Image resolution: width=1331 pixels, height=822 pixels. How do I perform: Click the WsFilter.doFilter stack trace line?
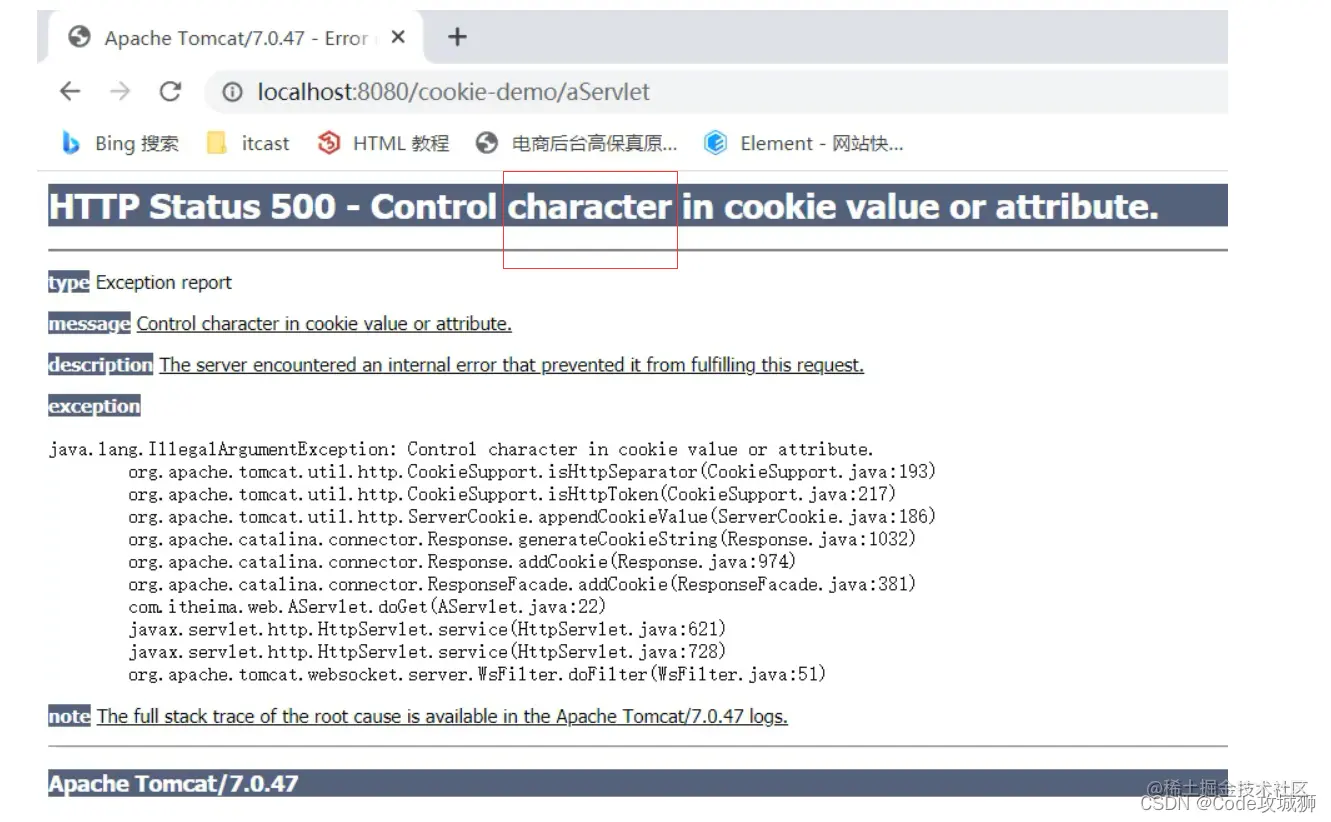(x=477, y=674)
